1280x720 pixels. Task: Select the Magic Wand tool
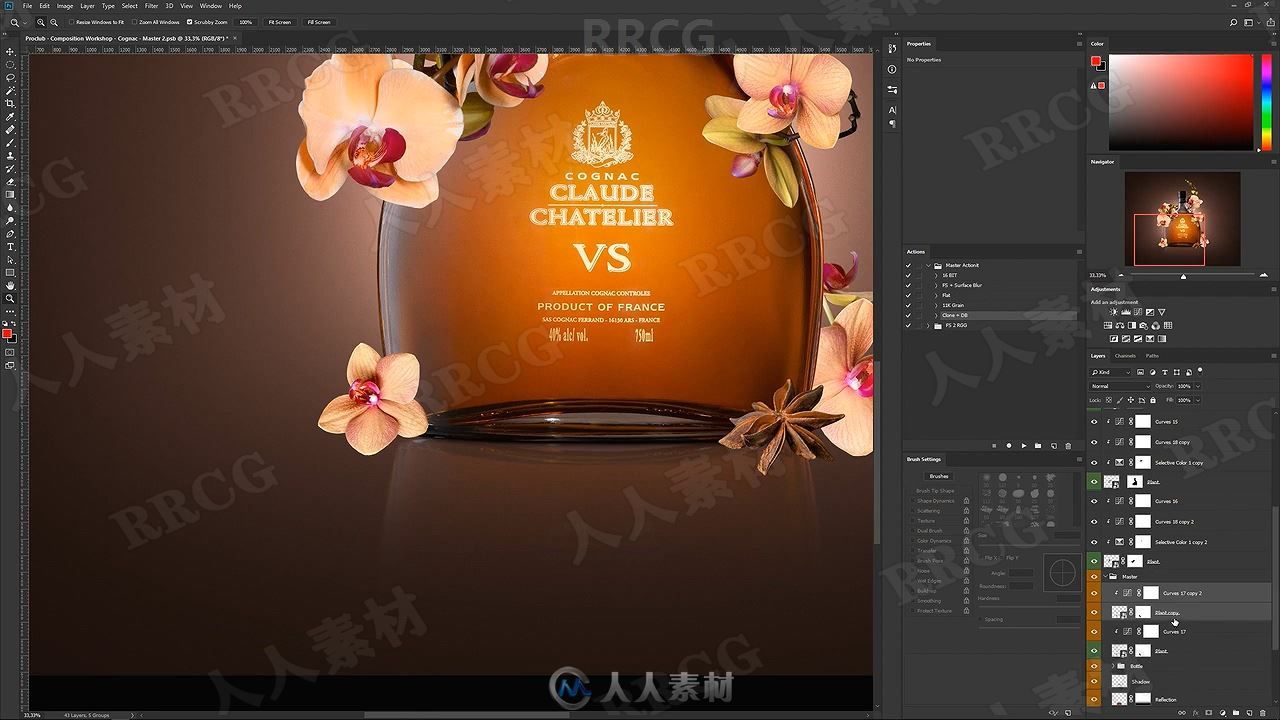(11, 91)
